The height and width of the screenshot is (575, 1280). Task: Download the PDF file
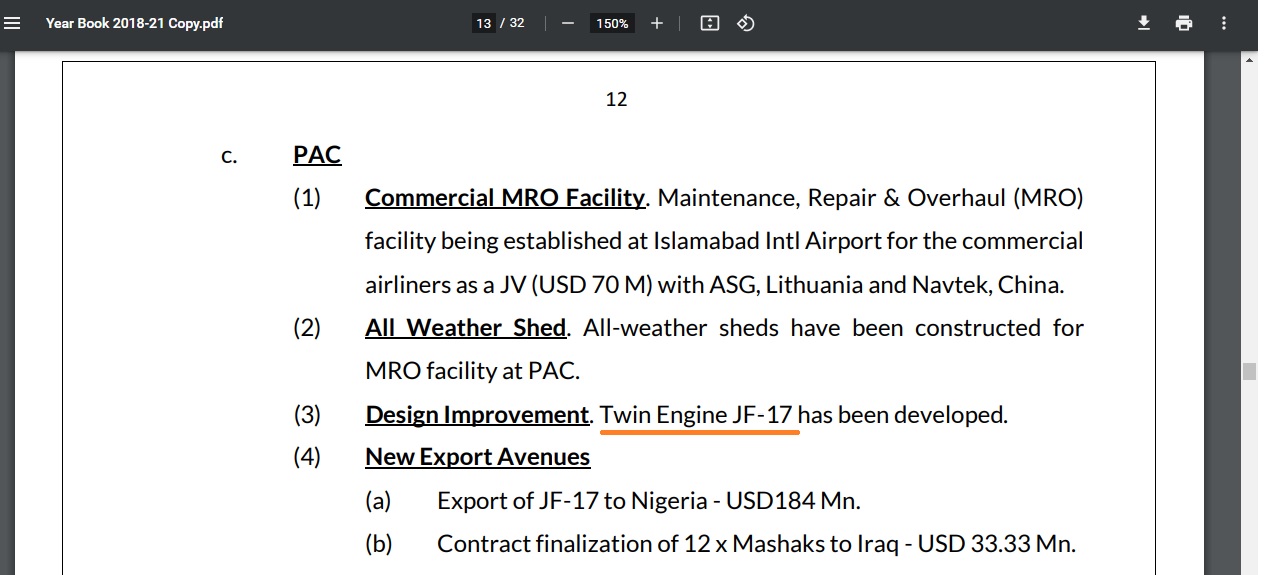click(1144, 23)
